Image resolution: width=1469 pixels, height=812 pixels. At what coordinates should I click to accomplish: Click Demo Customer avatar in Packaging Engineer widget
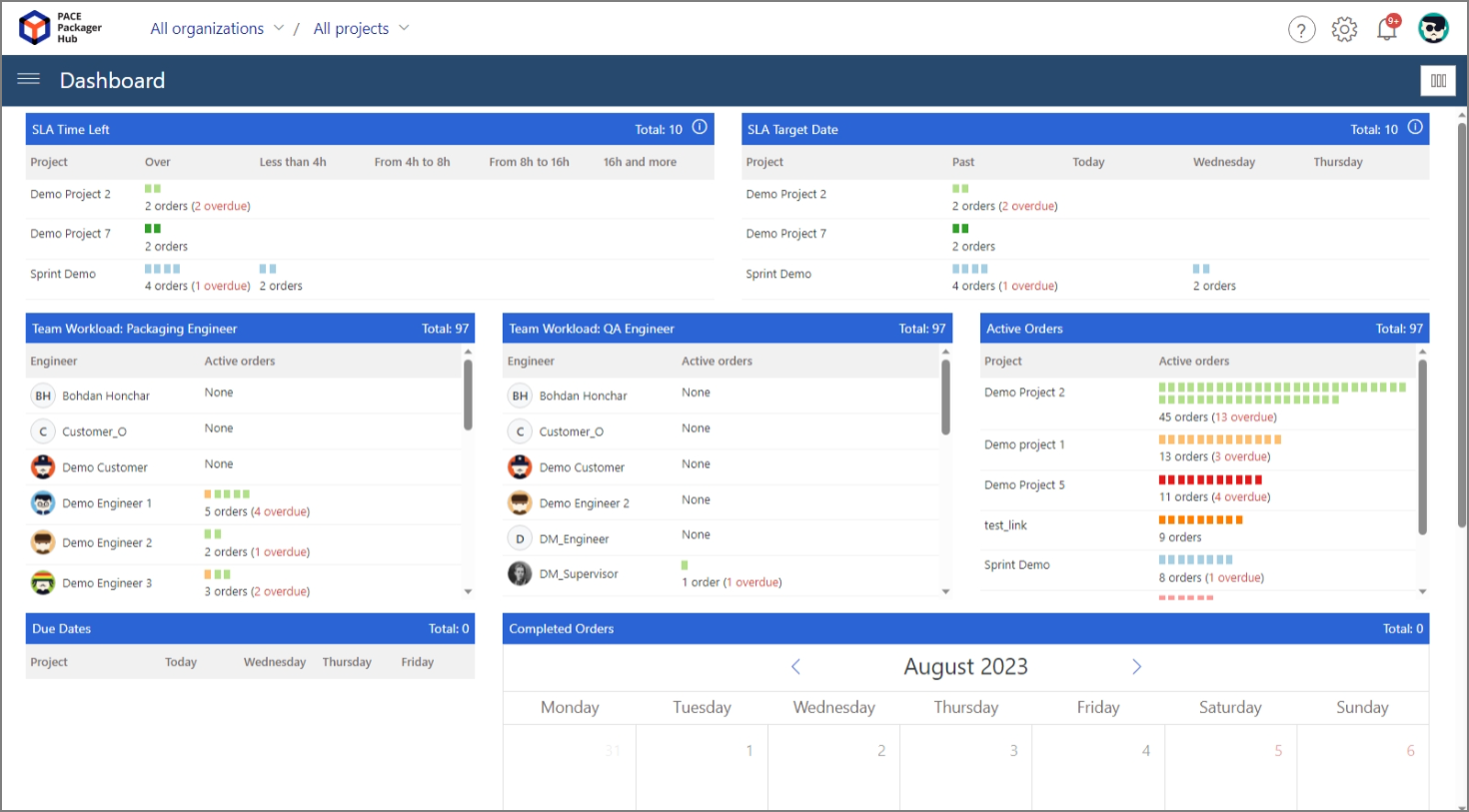(x=43, y=466)
